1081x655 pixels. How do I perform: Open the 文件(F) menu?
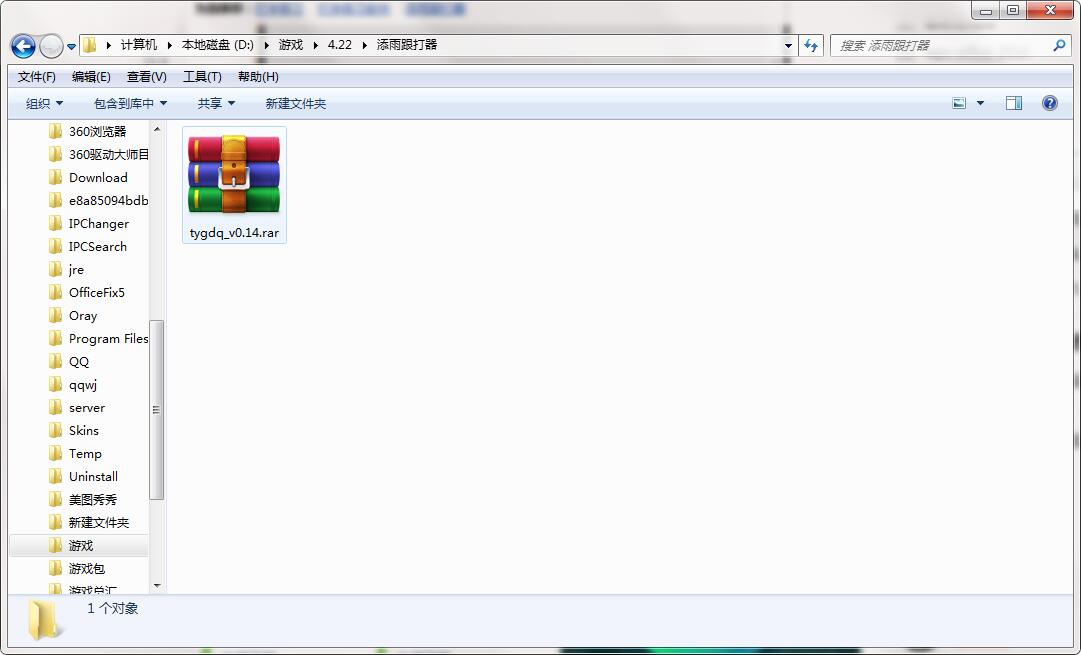(37, 77)
